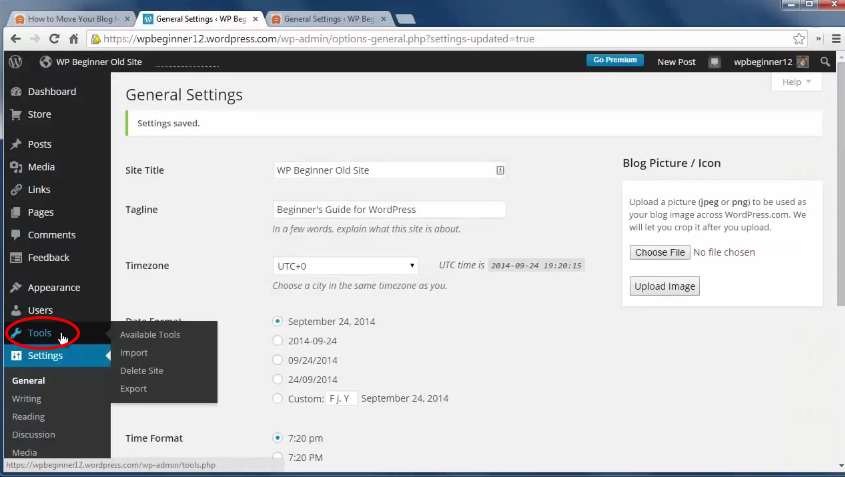Click the Store cart icon
This screenshot has height=477, width=845.
point(16,114)
